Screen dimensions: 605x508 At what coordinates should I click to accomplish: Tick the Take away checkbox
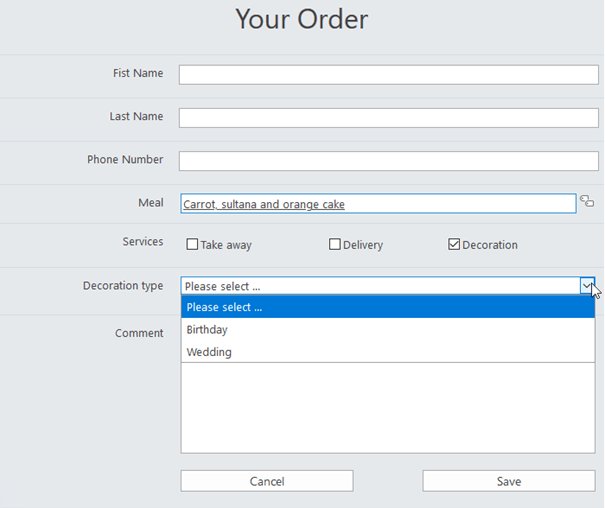[x=192, y=244]
